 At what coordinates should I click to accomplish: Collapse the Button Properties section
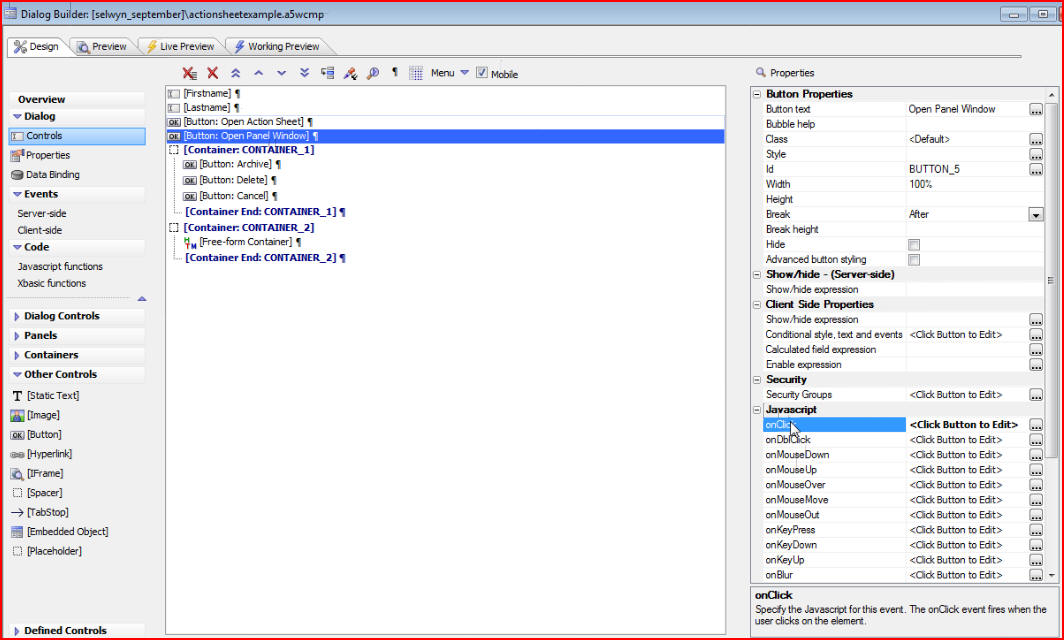point(757,94)
